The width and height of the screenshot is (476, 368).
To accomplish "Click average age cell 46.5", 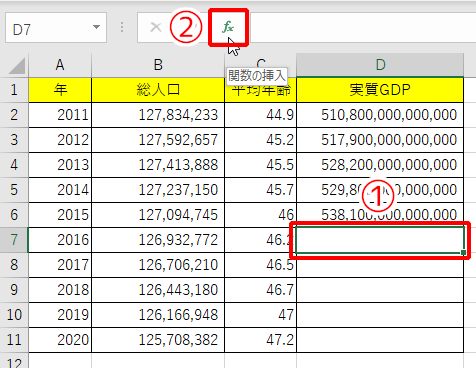I will 261,265.
